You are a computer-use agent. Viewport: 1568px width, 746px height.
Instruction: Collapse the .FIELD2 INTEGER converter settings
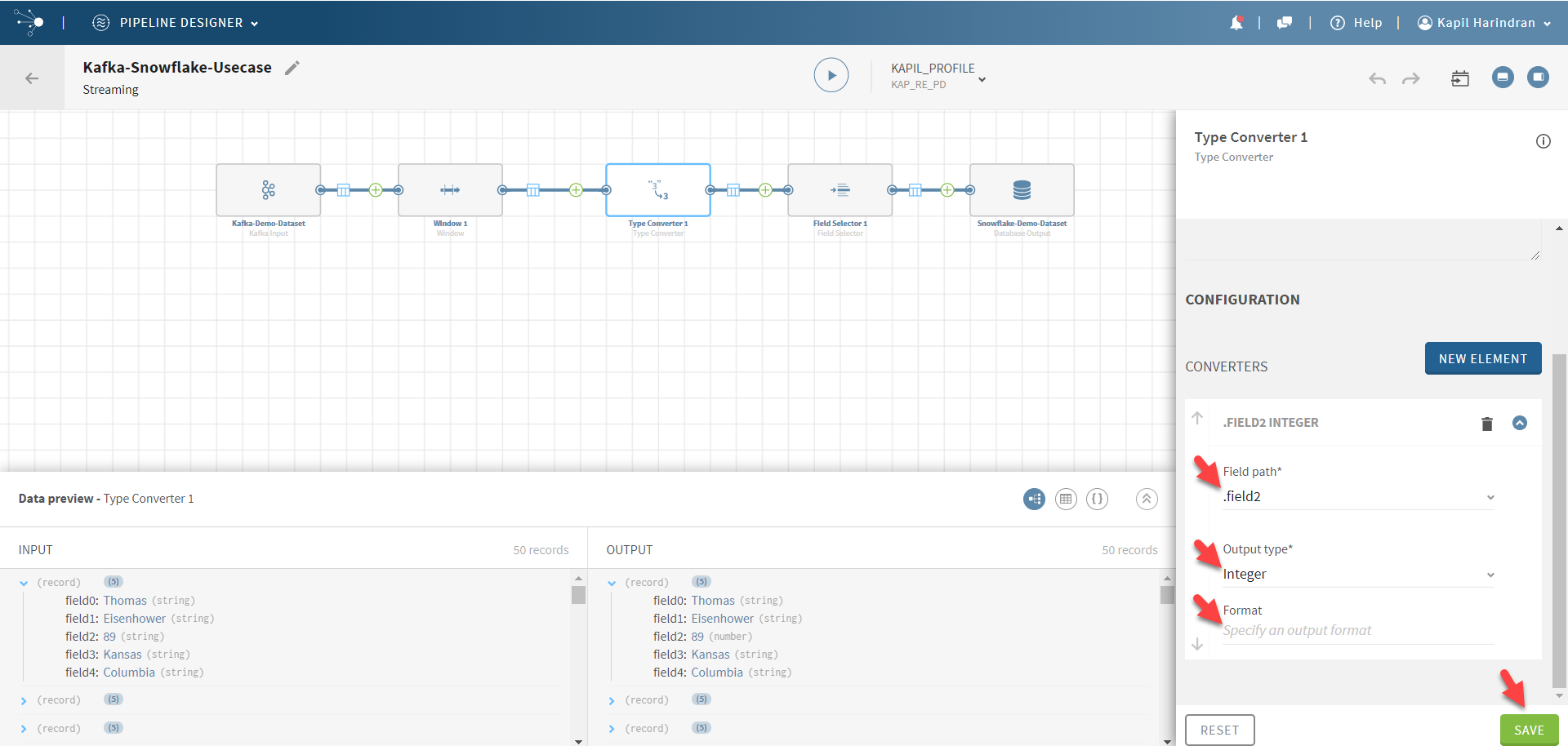(x=1520, y=424)
